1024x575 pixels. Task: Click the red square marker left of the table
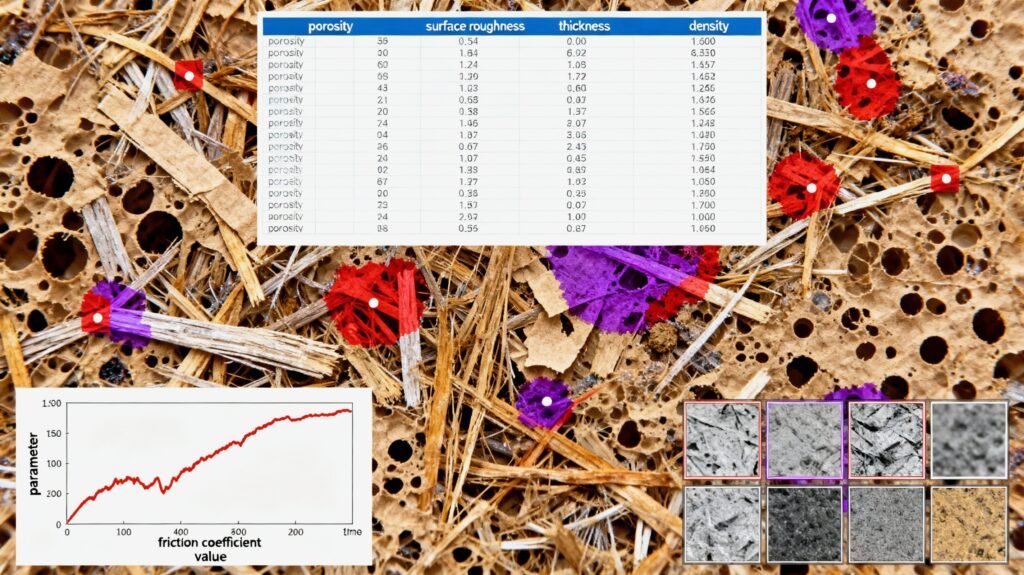click(x=188, y=75)
